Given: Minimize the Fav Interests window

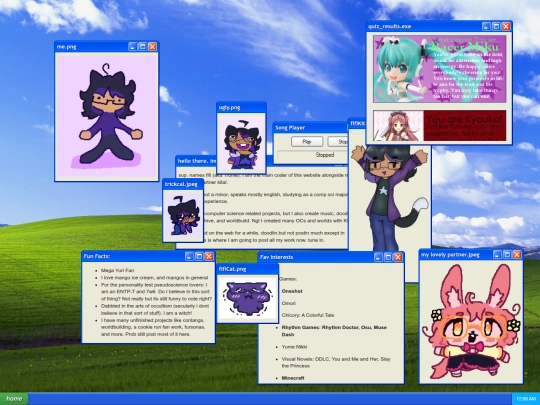Looking at the screenshot, I should 378,257.
